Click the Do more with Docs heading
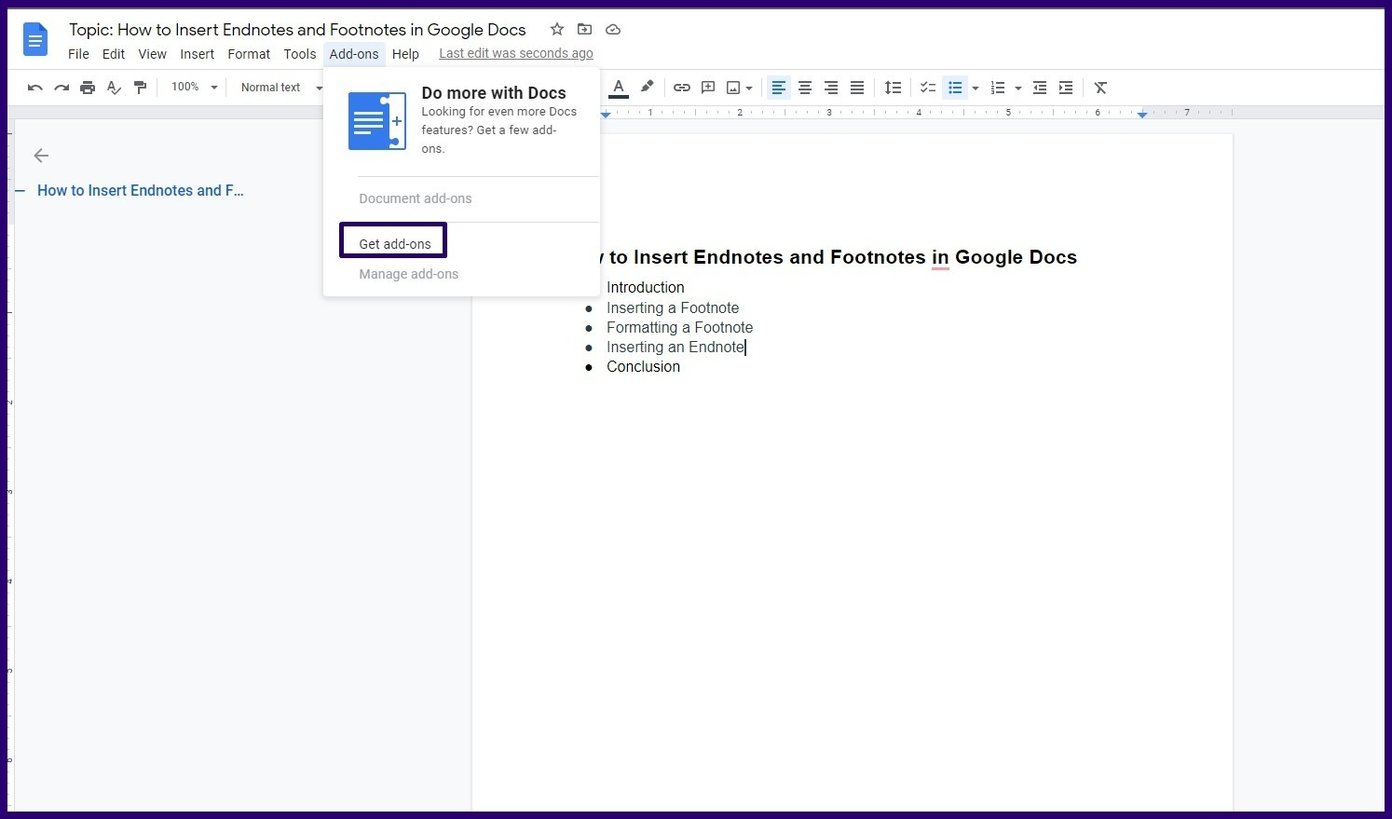Viewport: 1392px width, 819px height. [494, 93]
